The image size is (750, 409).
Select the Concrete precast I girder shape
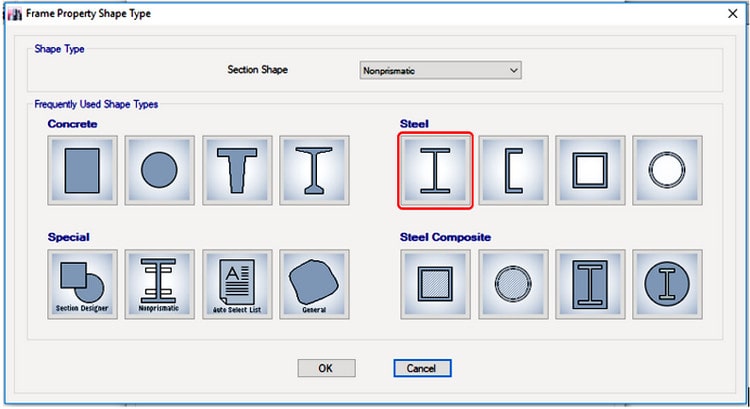point(314,170)
